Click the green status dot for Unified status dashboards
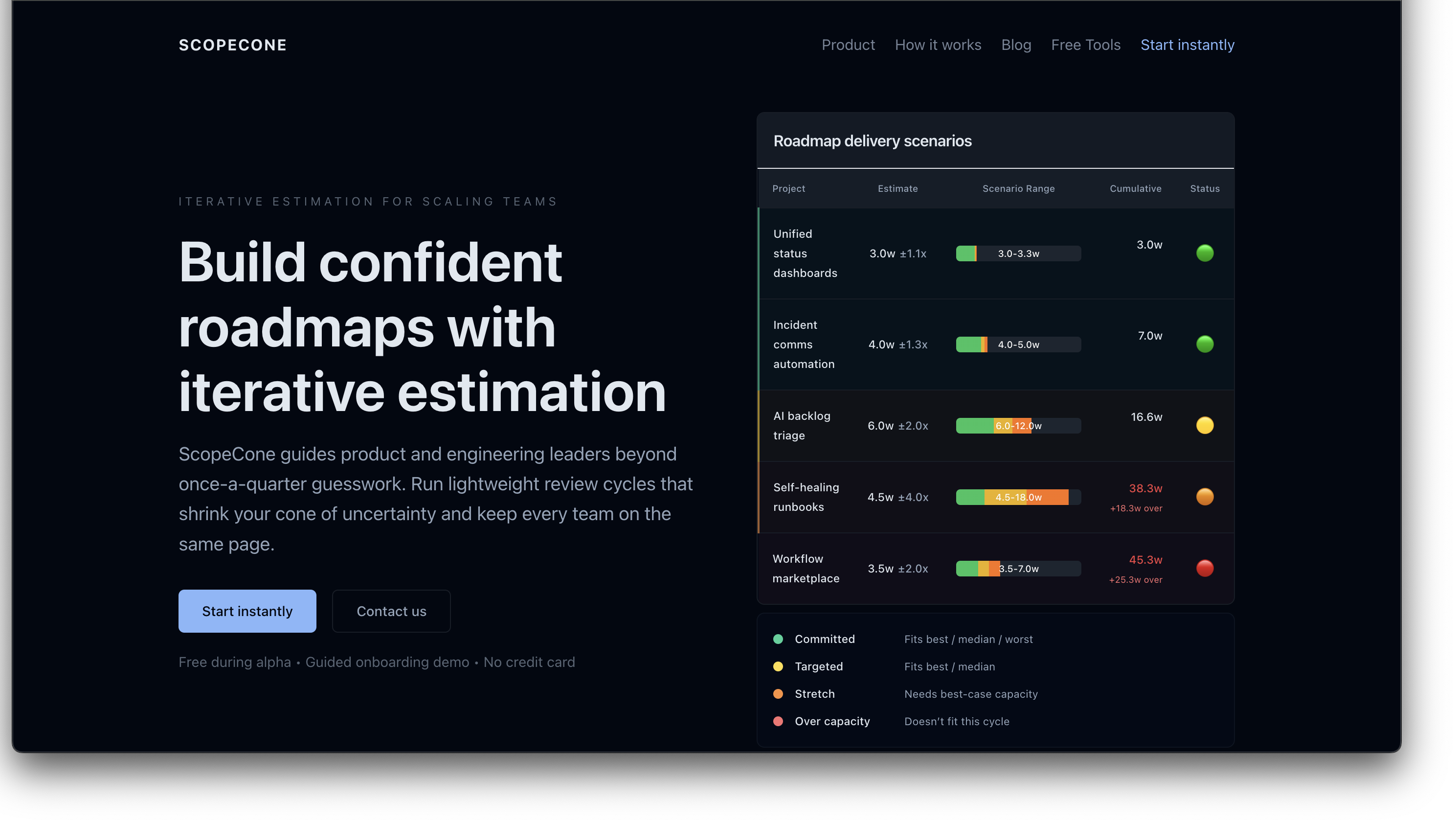This screenshot has height=825, width=1456. point(1205,253)
